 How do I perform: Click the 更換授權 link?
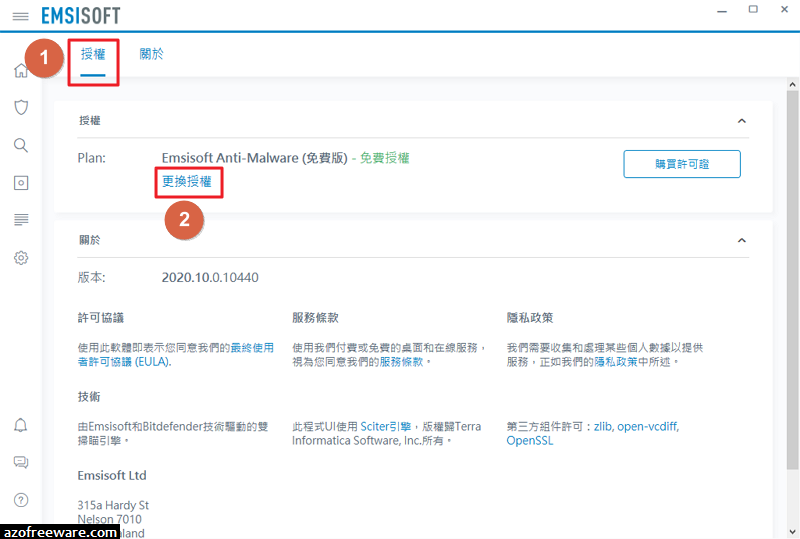[x=187, y=181]
